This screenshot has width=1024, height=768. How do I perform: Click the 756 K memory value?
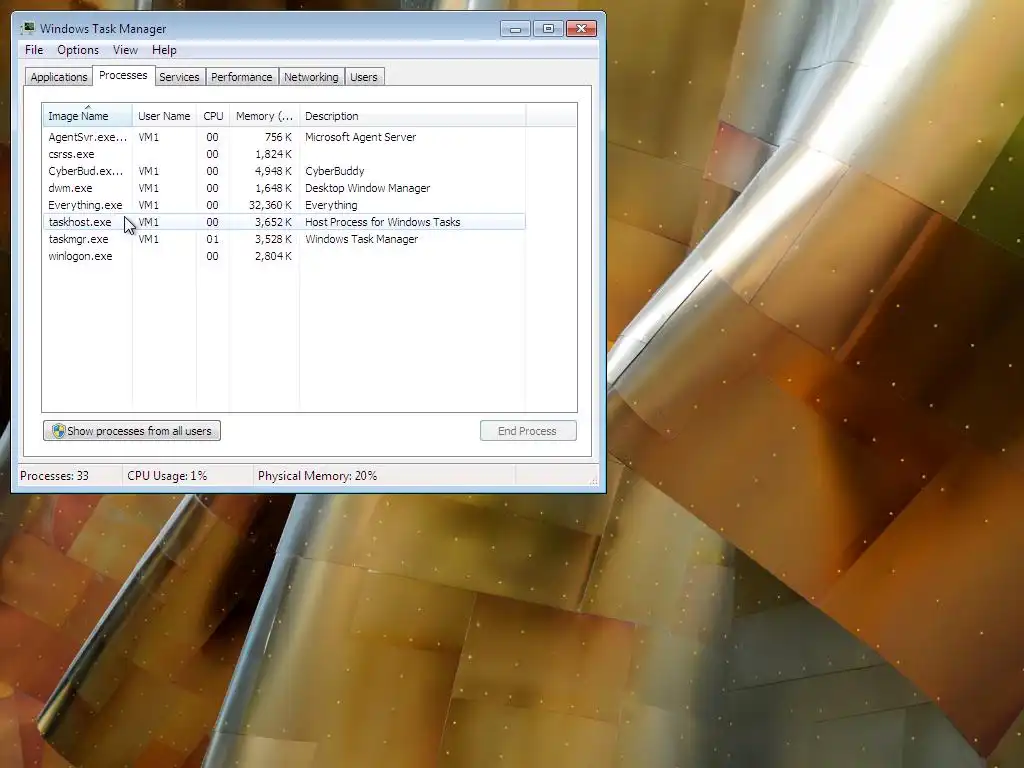[x=278, y=137]
